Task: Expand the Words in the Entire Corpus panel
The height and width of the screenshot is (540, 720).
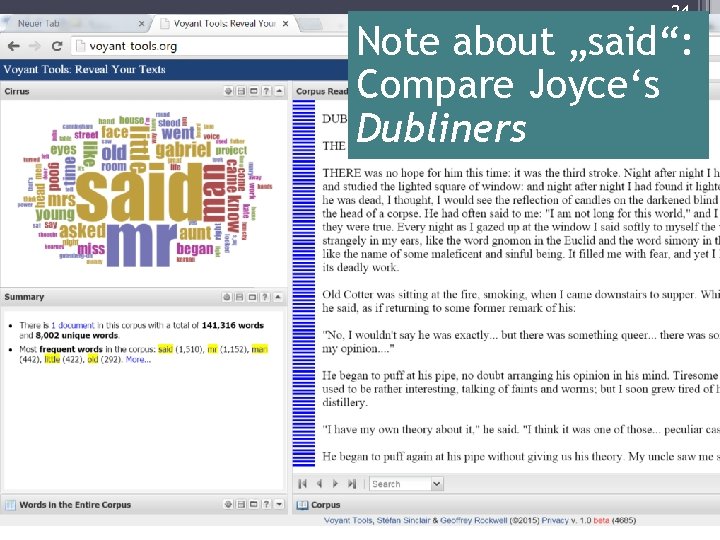Action: [x=279, y=504]
